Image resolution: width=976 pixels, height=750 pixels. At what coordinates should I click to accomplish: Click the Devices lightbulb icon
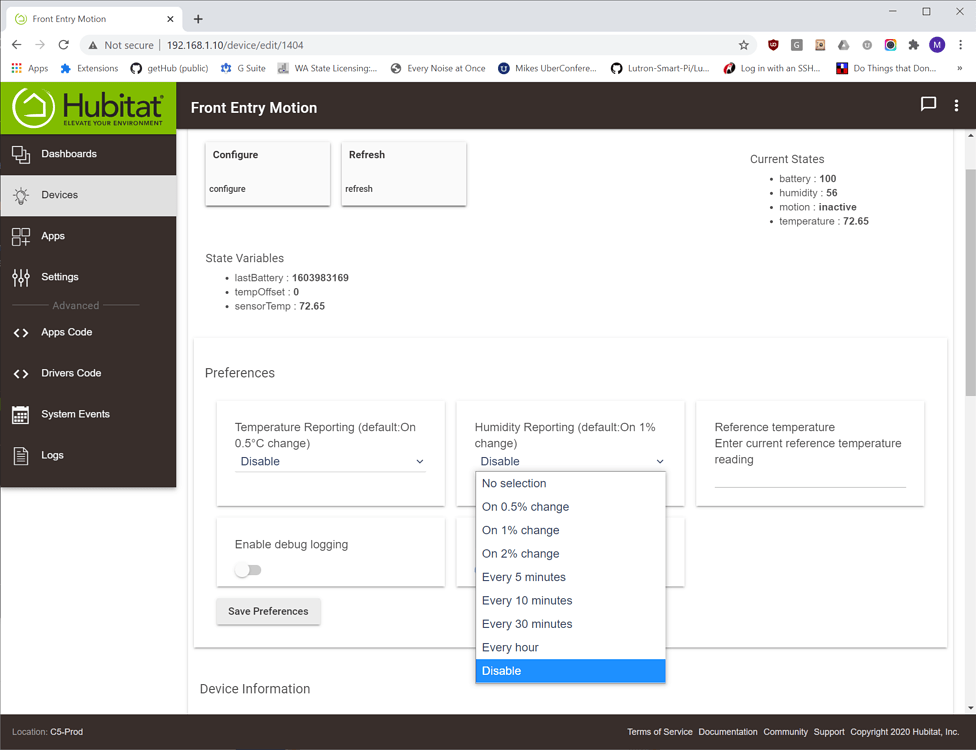(21, 196)
